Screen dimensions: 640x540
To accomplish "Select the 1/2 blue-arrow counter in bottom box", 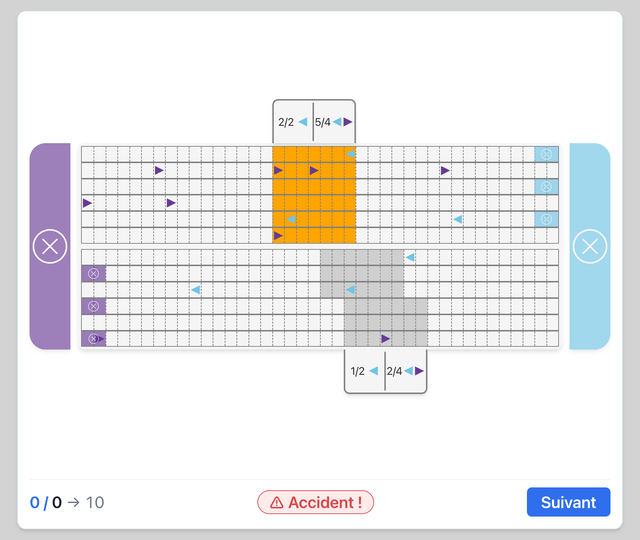I will [364, 371].
